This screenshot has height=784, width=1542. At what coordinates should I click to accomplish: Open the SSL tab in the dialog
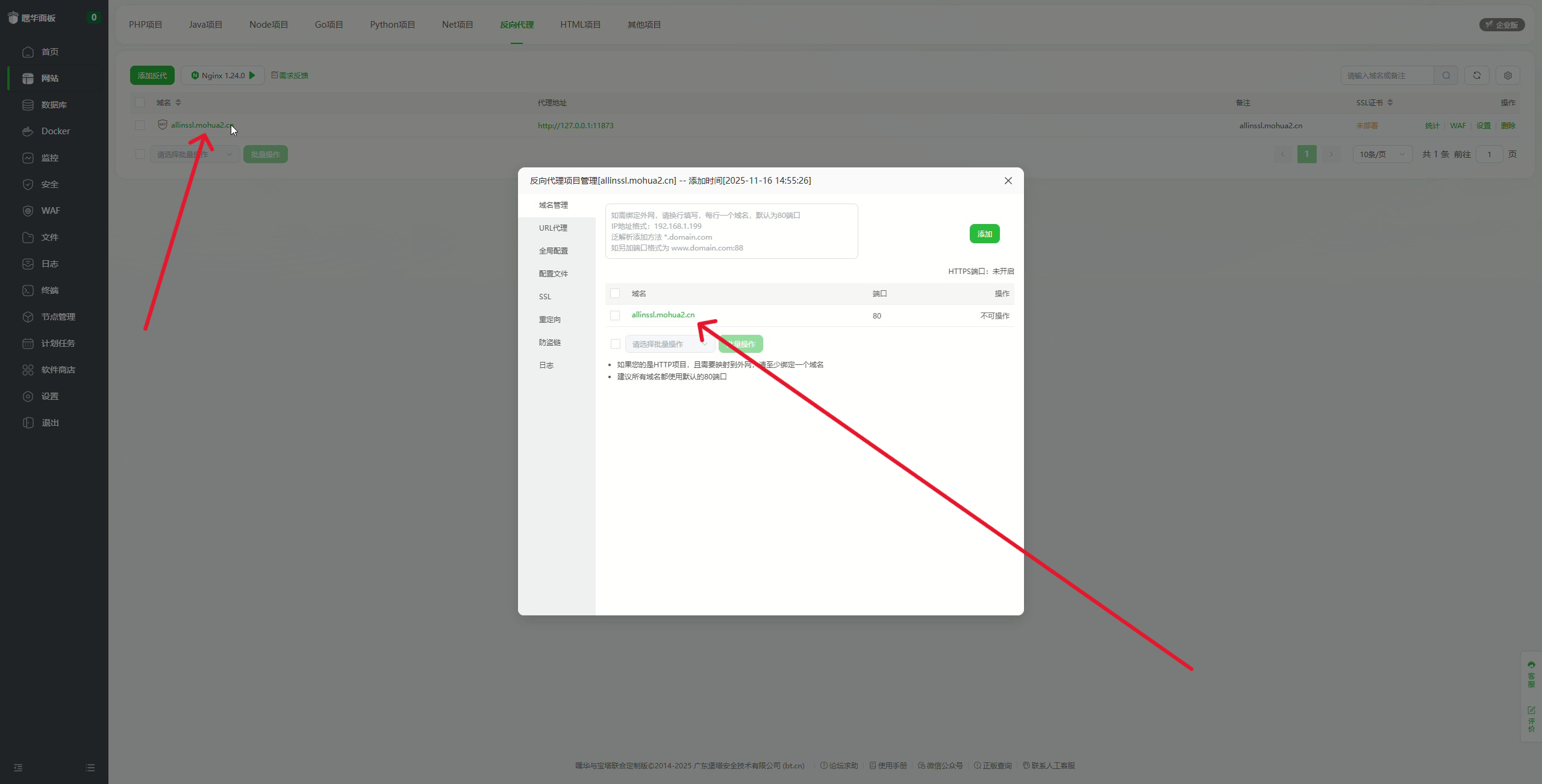point(545,296)
